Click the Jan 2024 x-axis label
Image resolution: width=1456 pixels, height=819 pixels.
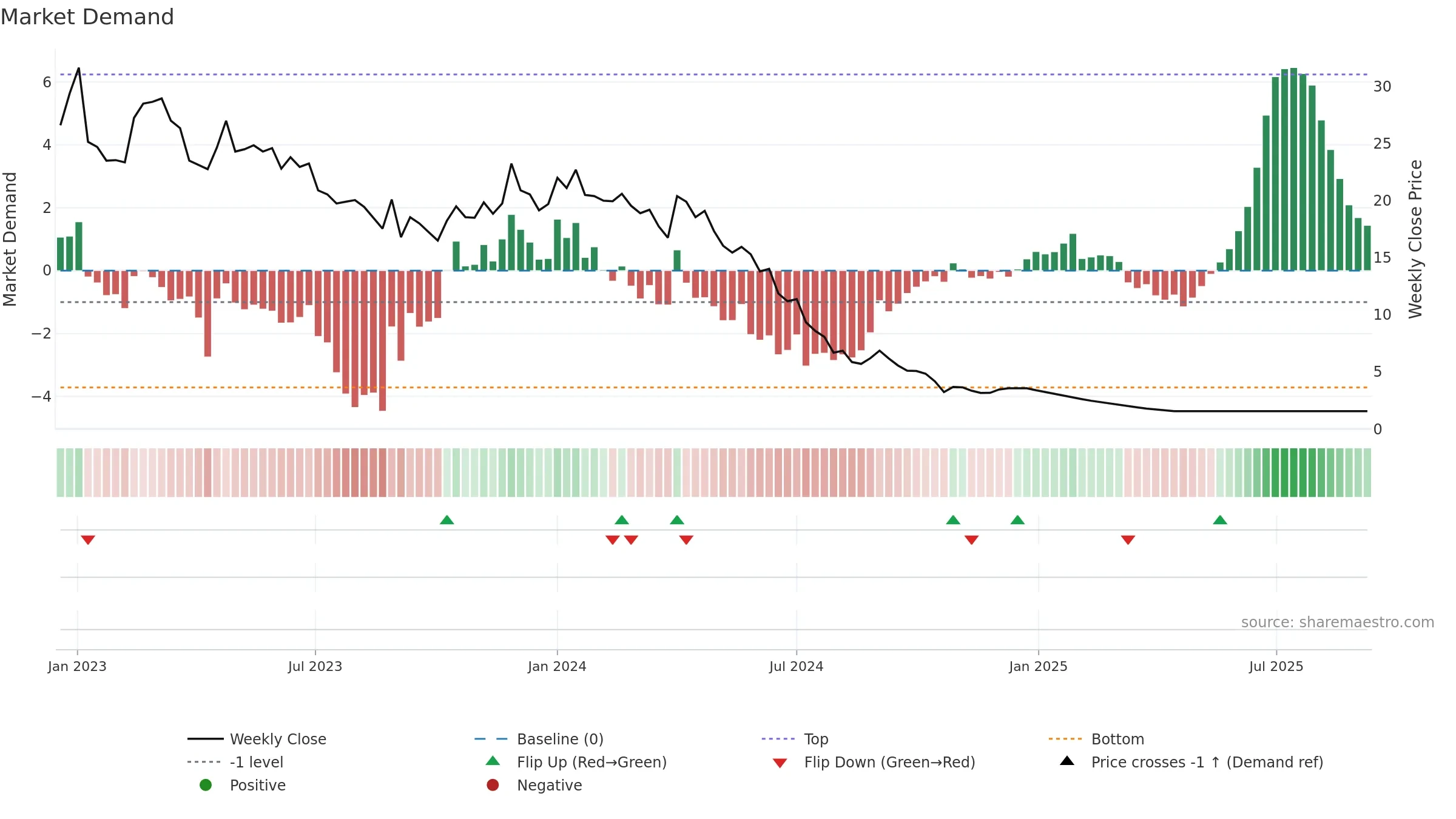pyautogui.click(x=557, y=667)
